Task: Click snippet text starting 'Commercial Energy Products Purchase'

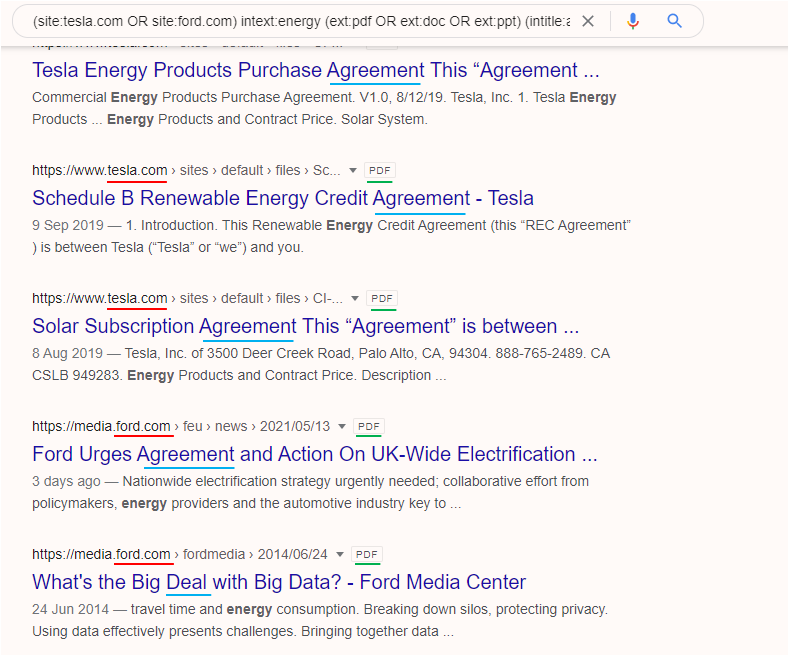Action: tap(324, 108)
